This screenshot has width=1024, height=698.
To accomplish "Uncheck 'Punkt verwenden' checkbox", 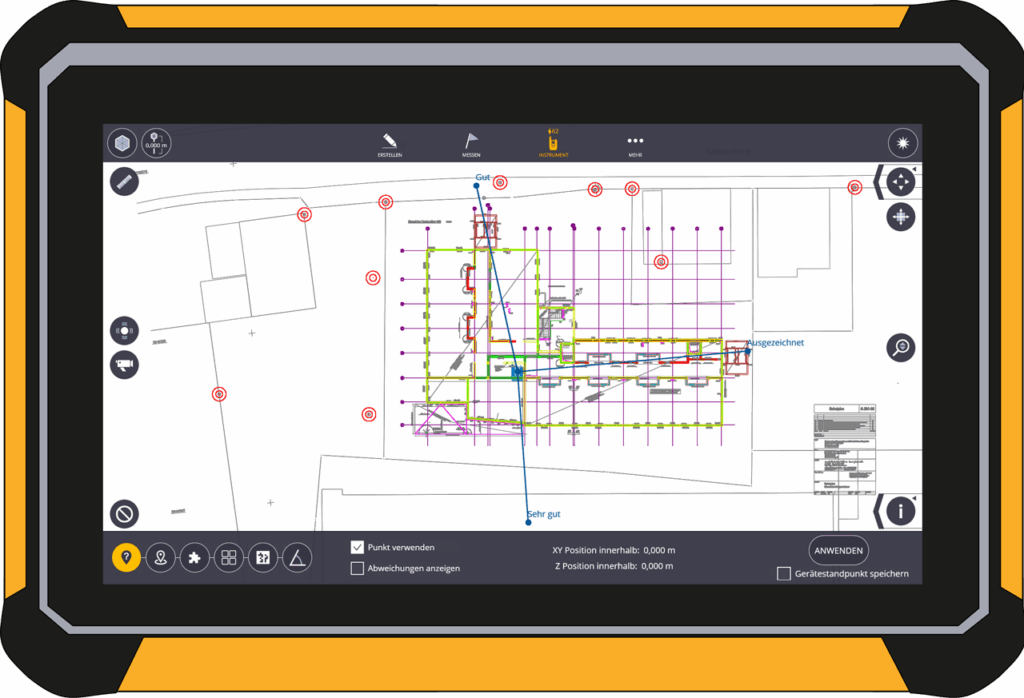I will tap(357, 547).
